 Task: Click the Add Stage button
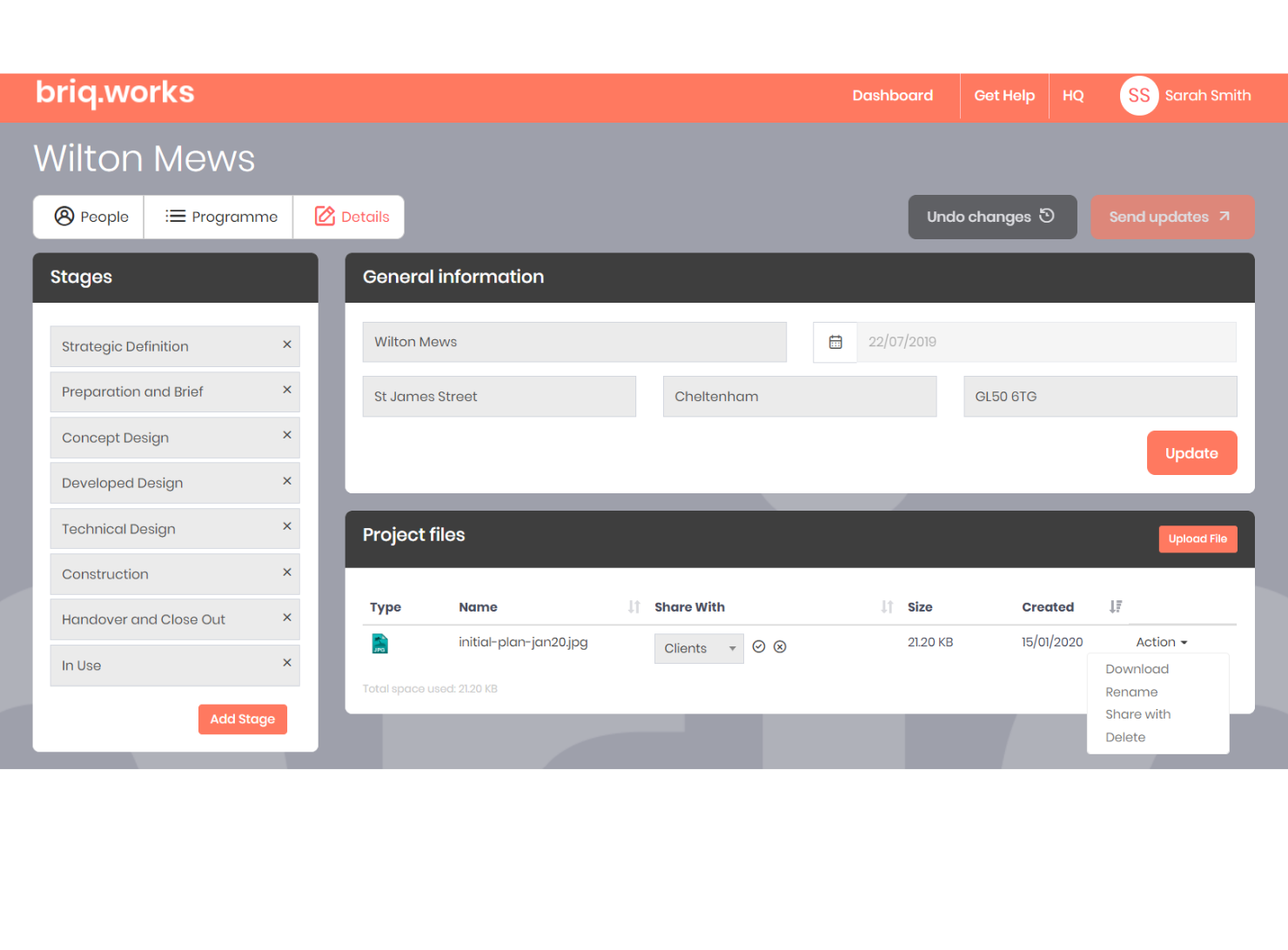tap(242, 719)
